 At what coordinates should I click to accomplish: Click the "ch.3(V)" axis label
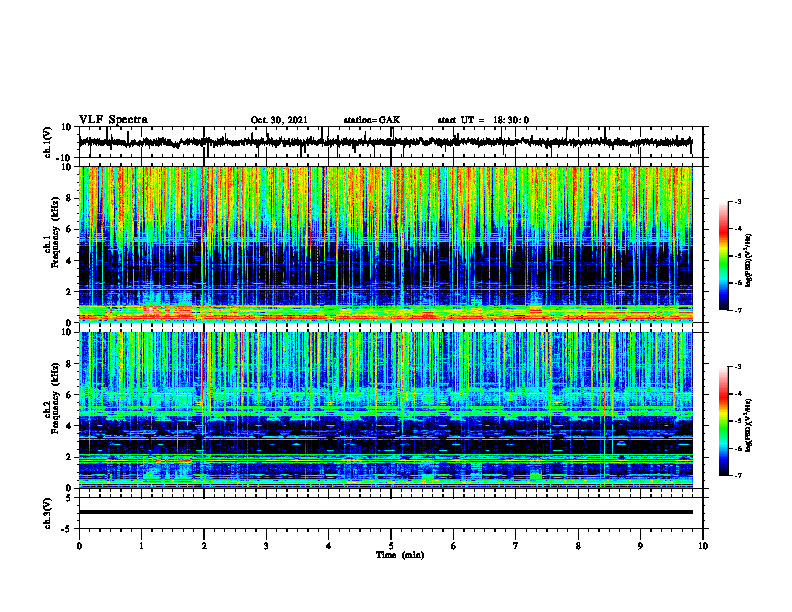pyautogui.click(x=48, y=513)
